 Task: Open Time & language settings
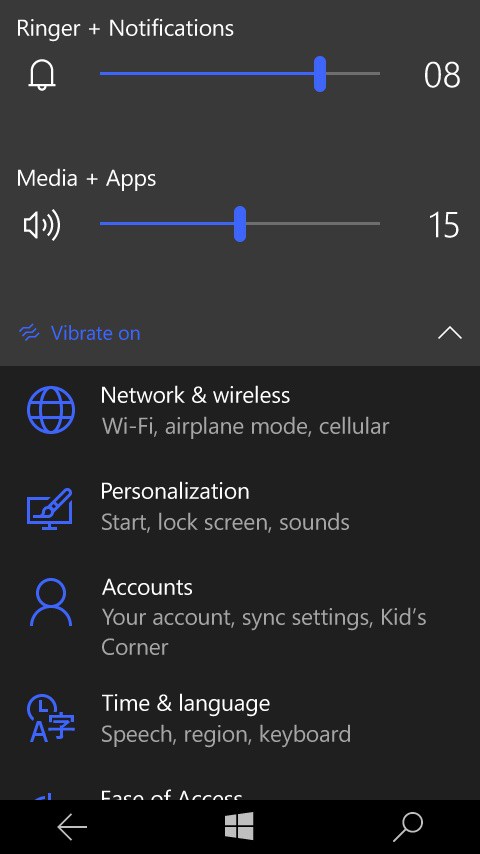tap(240, 718)
